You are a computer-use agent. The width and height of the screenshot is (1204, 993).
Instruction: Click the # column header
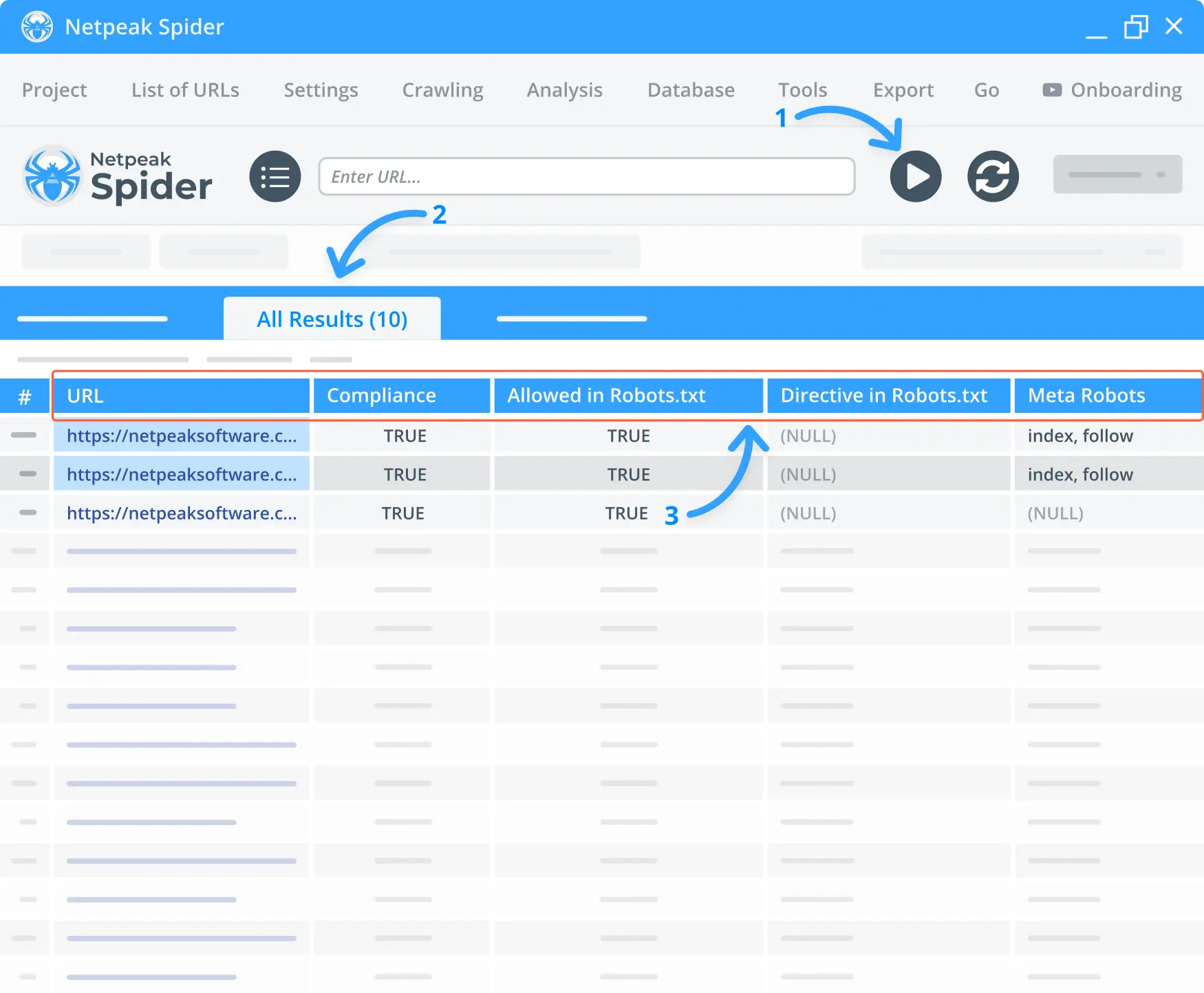[x=25, y=396]
